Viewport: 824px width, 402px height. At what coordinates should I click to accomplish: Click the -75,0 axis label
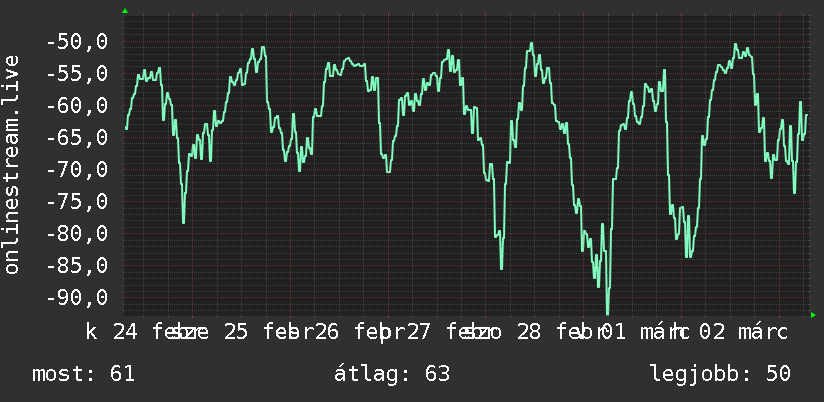[x=77, y=202]
